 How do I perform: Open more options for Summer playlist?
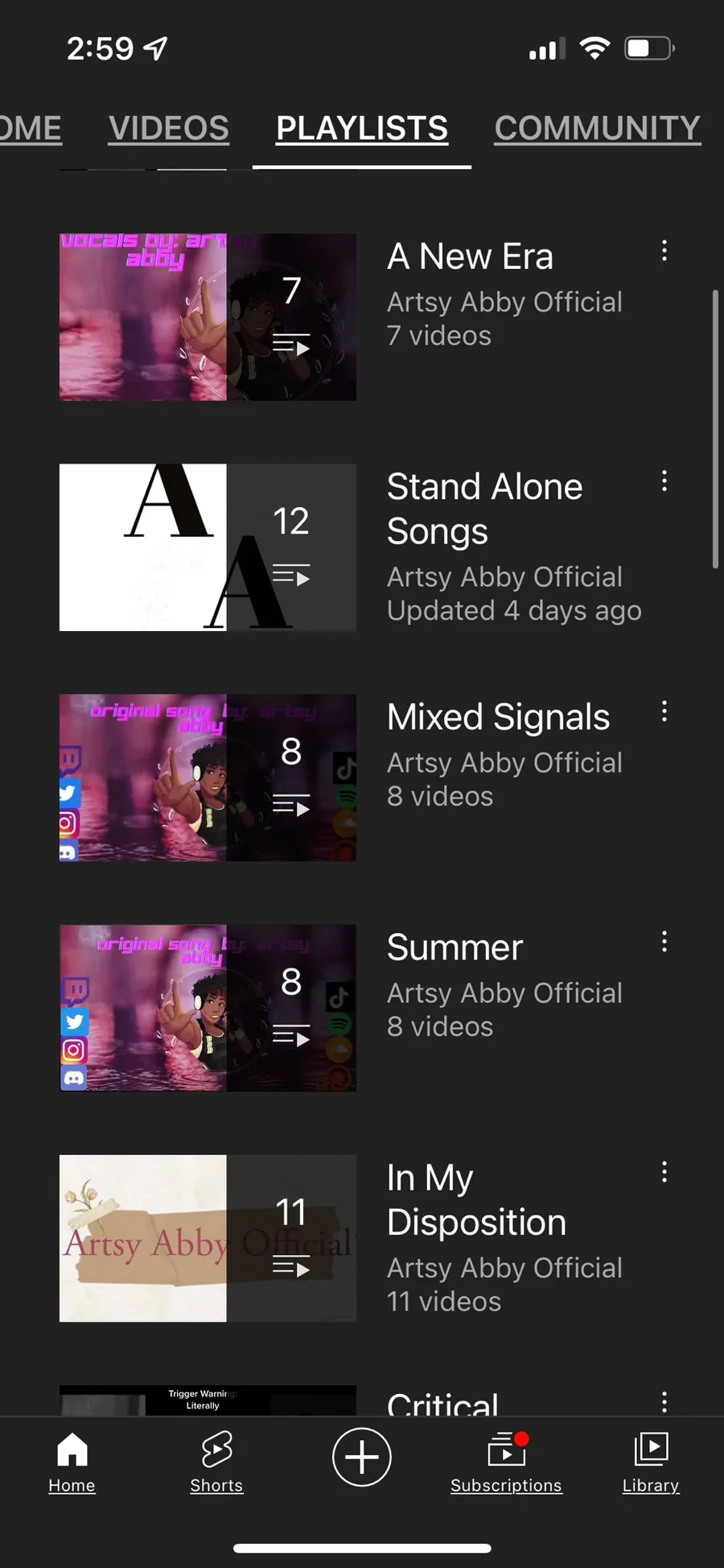pos(664,942)
